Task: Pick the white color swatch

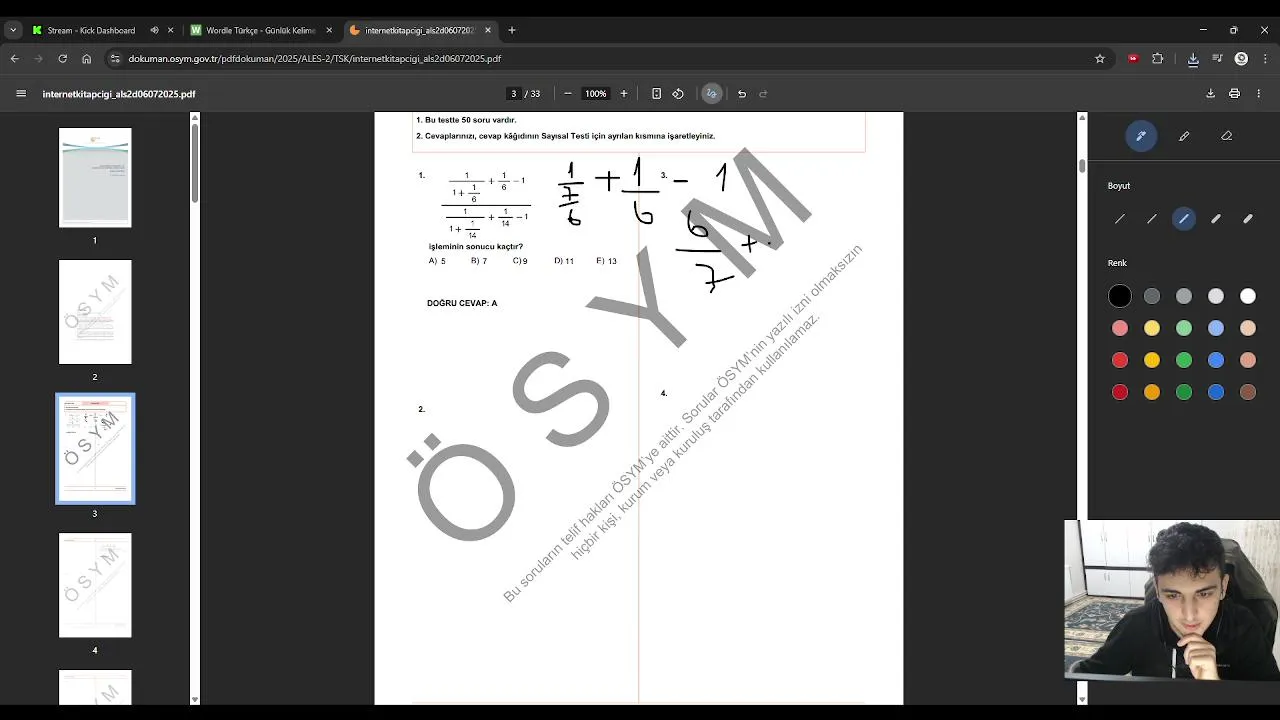Action: click(1248, 296)
